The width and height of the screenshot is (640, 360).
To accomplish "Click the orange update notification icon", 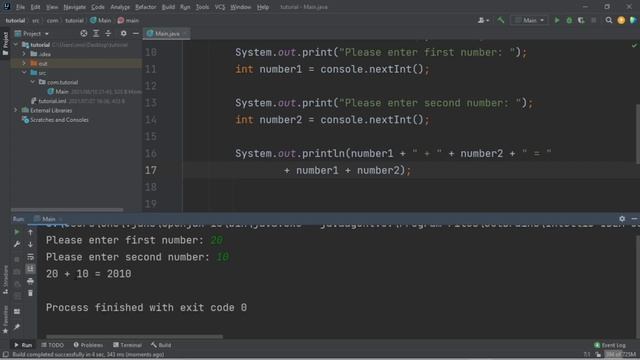I will click(621, 20).
